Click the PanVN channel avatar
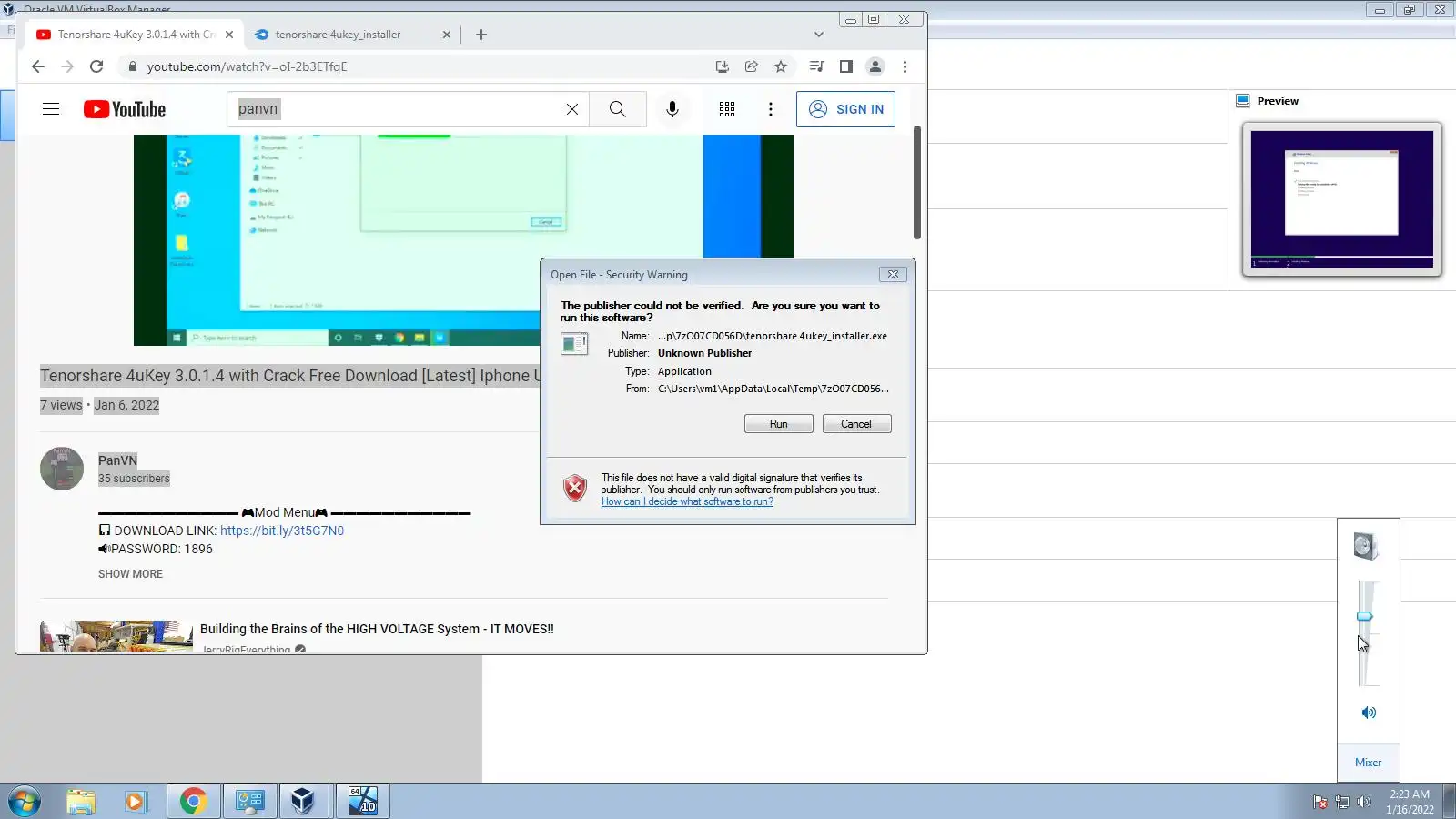Screen dimensions: 1456x819 tap(62, 469)
